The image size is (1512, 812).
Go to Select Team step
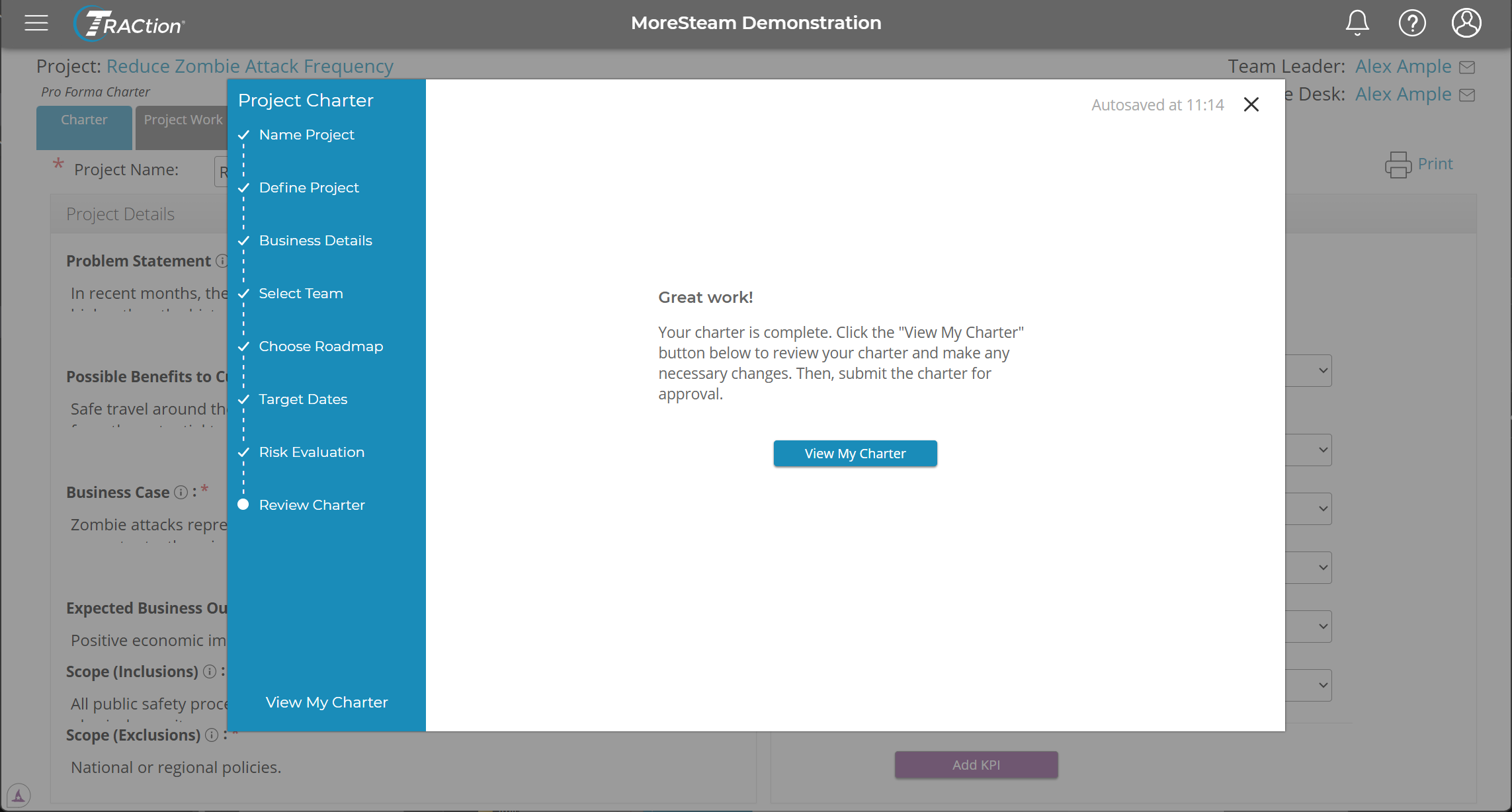point(301,294)
